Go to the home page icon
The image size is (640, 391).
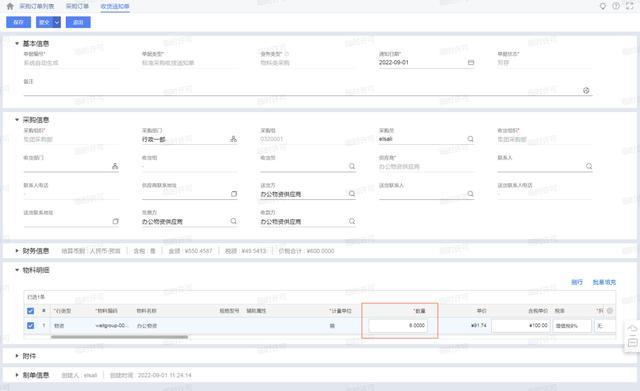point(10,6)
